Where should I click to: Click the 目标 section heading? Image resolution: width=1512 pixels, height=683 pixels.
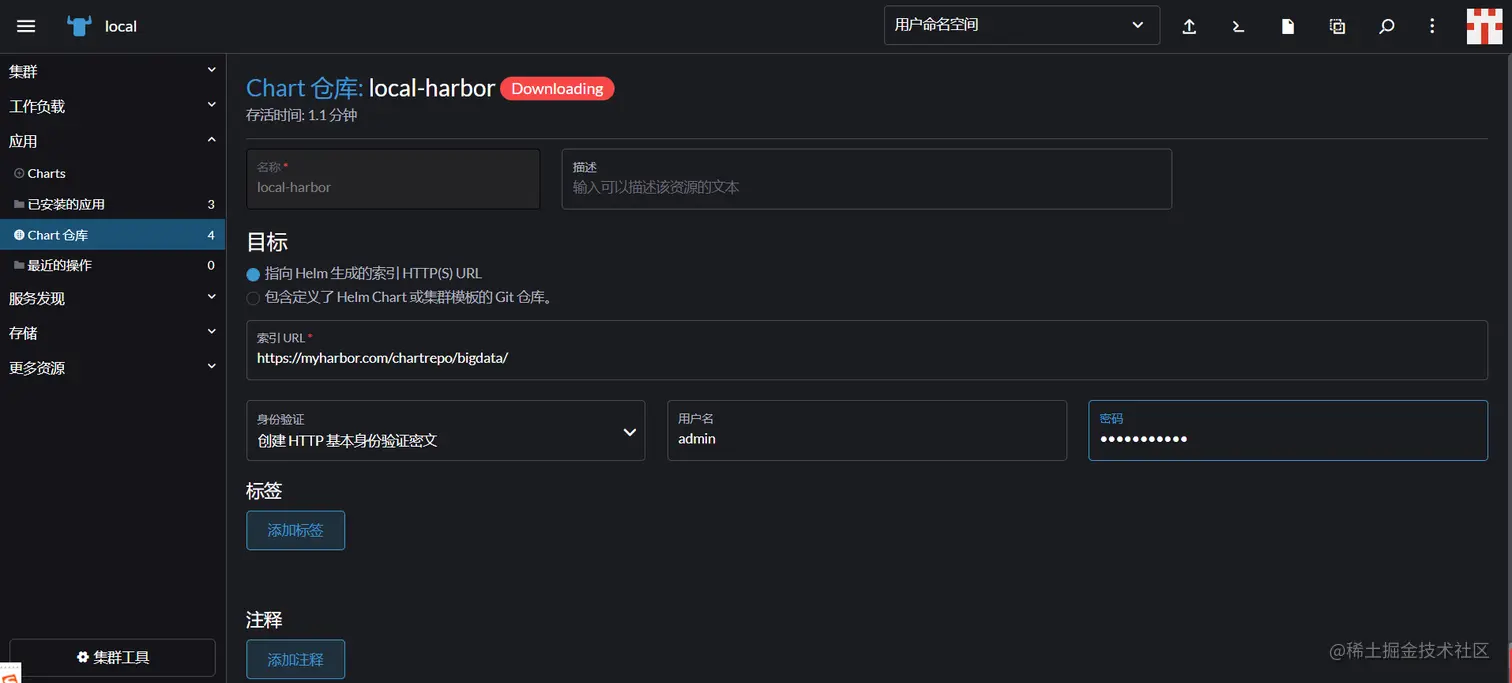coord(267,242)
